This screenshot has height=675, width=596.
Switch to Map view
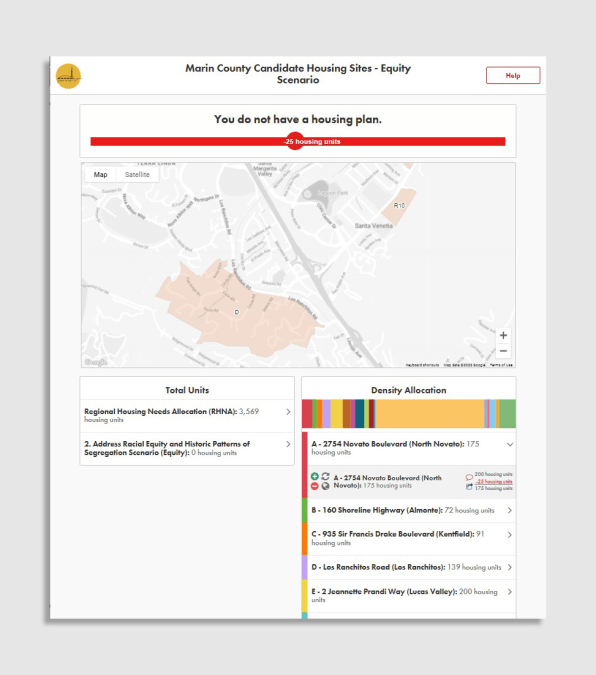pyautogui.click(x=100, y=174)
